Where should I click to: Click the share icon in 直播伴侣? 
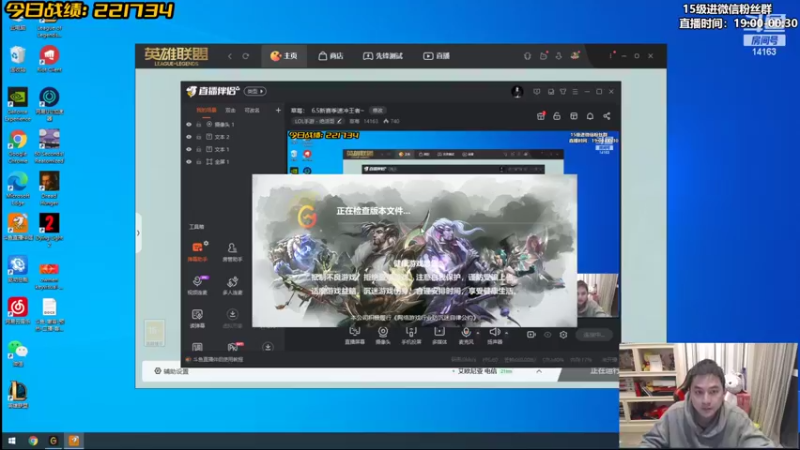pyautogui.click(x=607, y=116)
